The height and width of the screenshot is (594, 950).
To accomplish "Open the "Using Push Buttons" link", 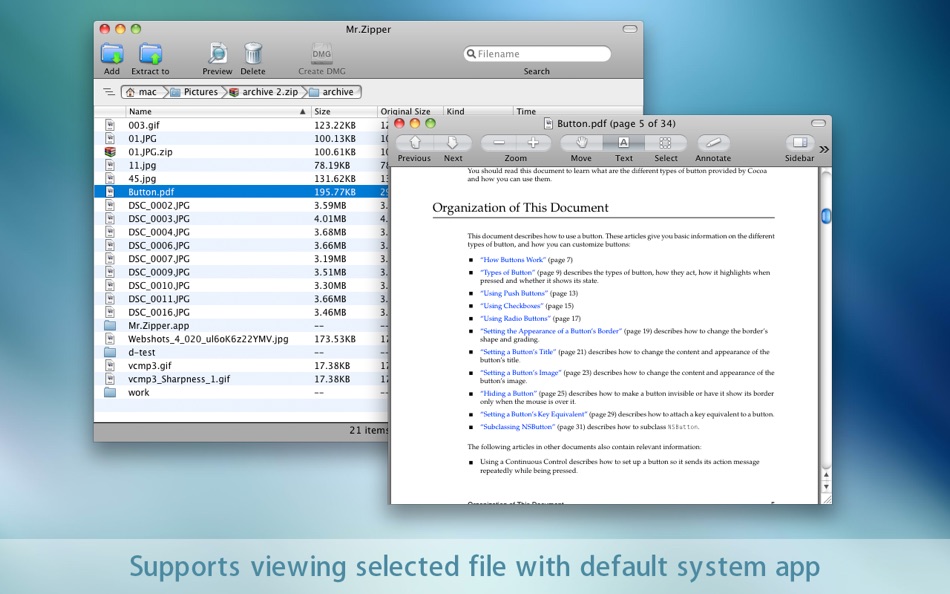I will pyautogui.click(x=514, y=293).
